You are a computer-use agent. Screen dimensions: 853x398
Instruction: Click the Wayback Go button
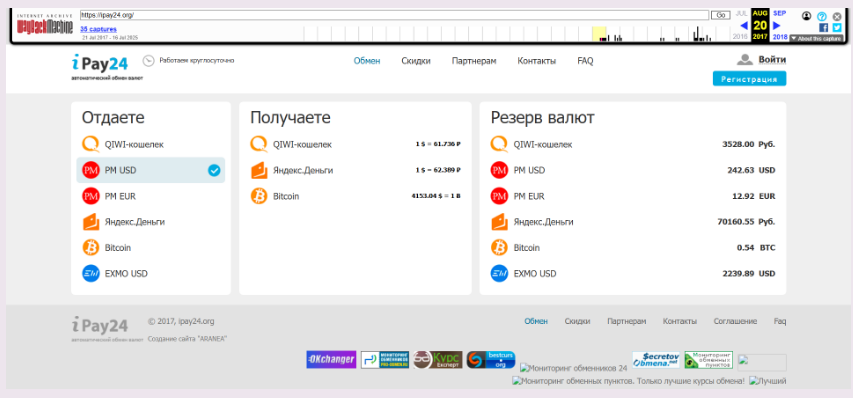point(722,15)
